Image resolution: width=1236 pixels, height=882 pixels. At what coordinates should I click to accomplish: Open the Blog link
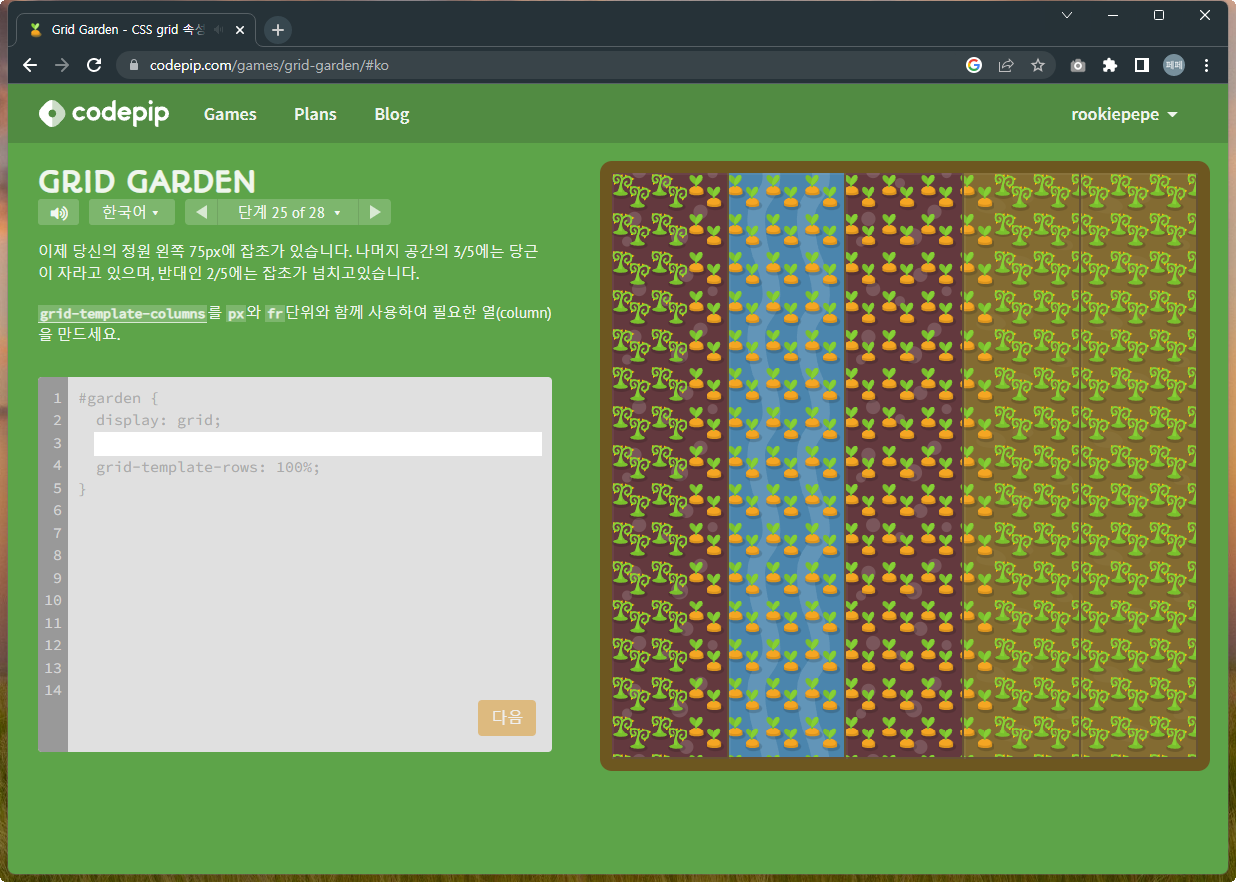[392, 114]
